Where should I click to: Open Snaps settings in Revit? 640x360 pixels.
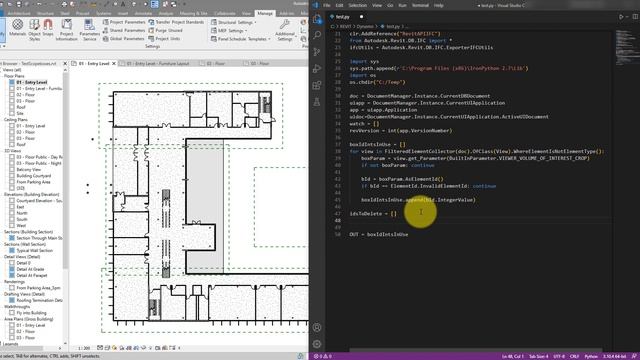pos(48,29)
